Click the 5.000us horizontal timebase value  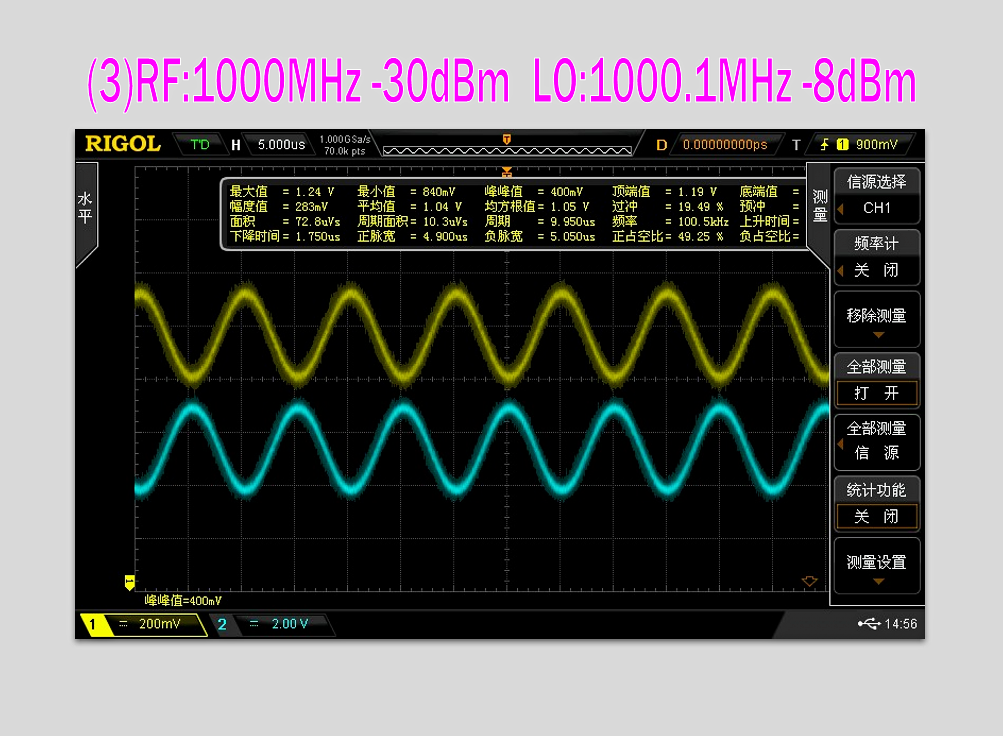280,144
